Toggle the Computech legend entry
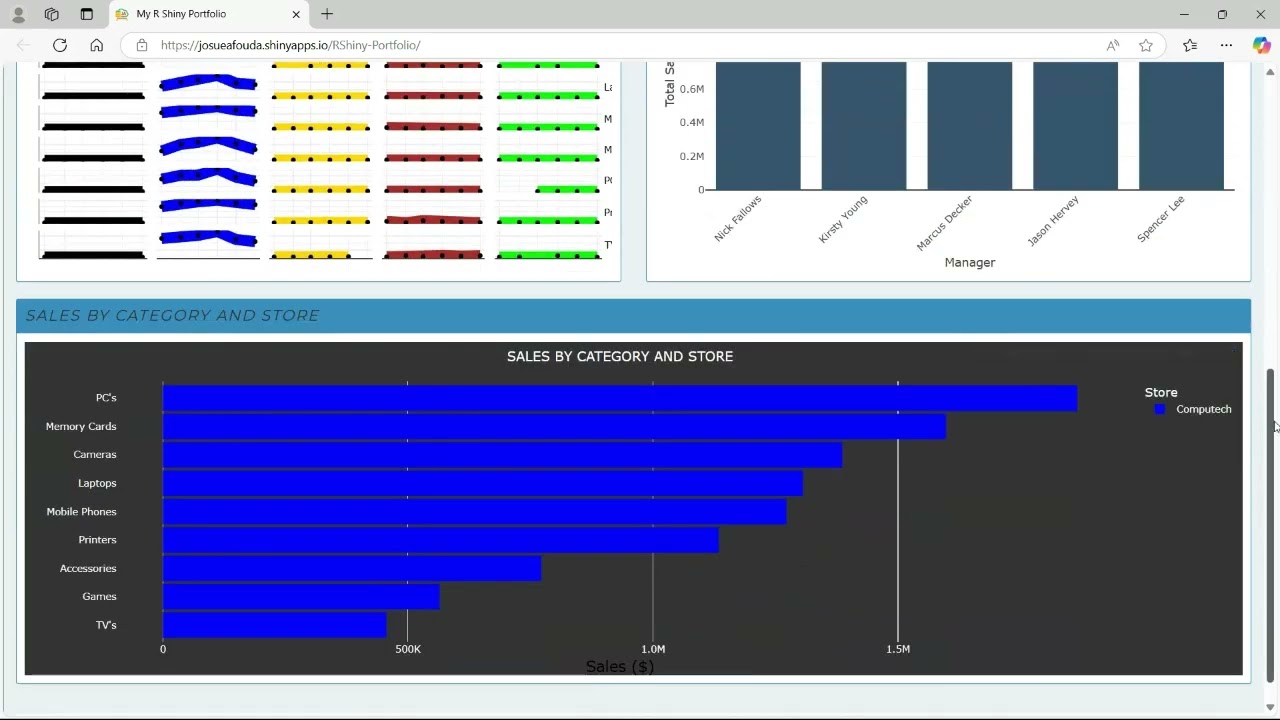 tap(1193, 409)
